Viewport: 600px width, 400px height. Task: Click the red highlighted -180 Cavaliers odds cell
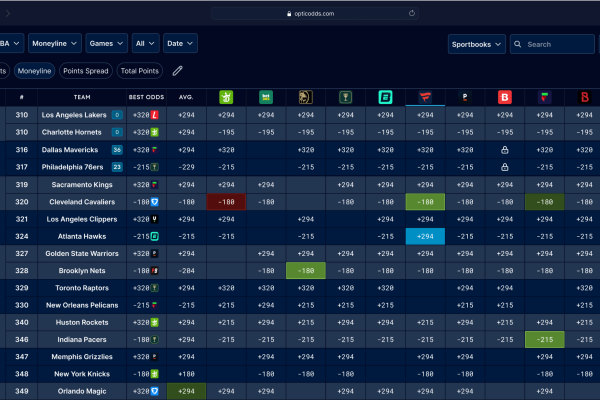226,201
